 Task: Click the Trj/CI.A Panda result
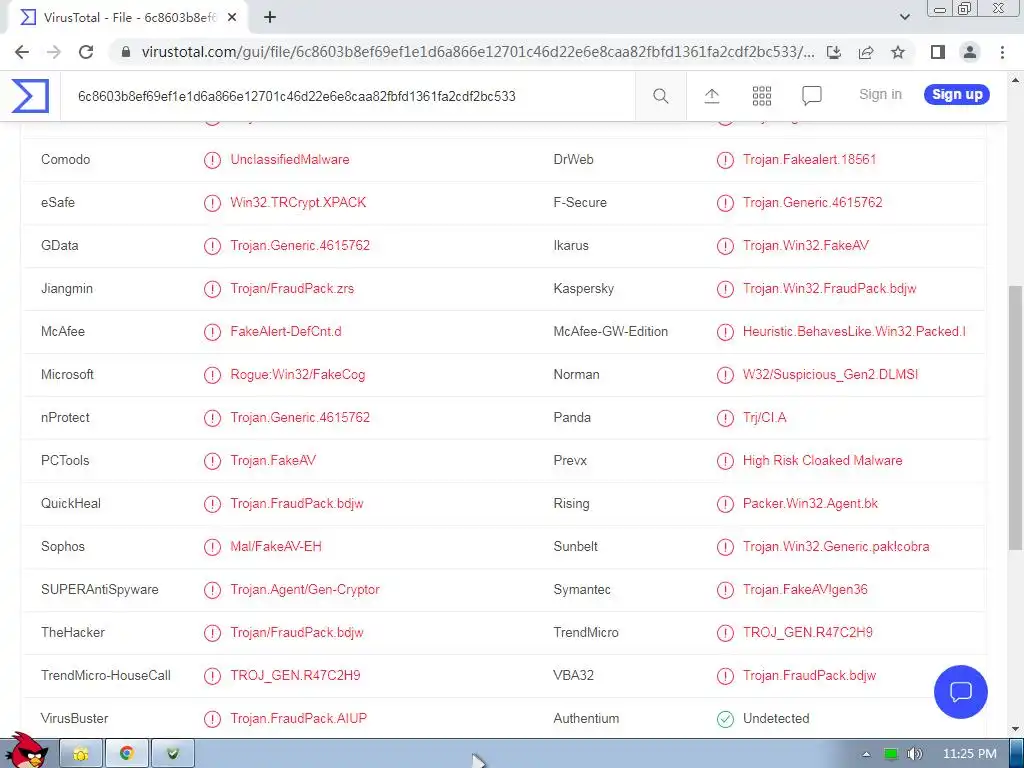point(764,417)
